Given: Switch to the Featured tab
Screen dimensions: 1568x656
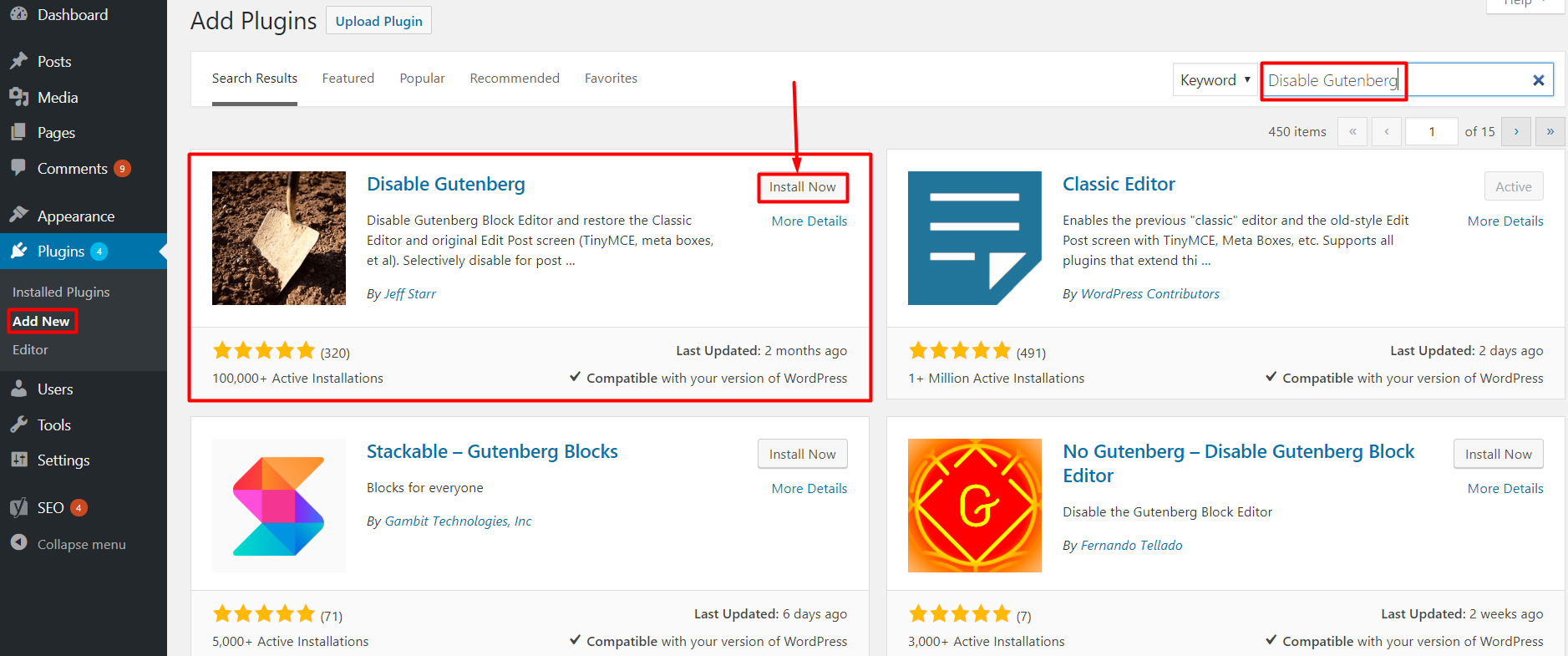Looking at the screenshot, I should click(348, 78).
